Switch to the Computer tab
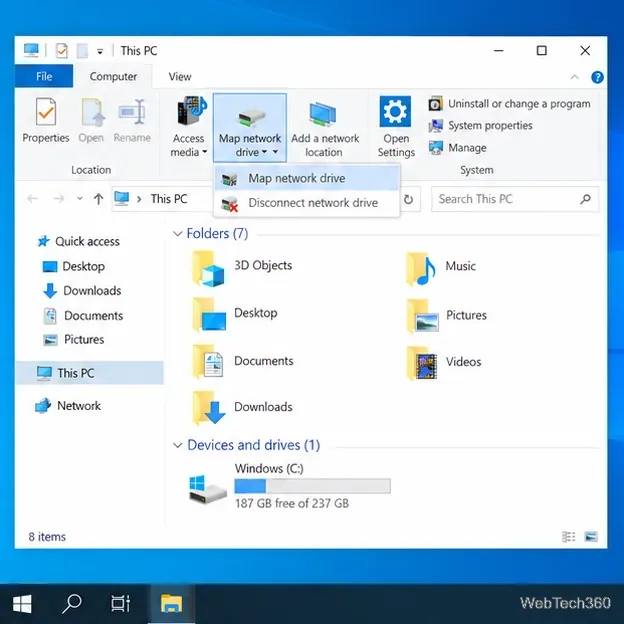The height and width of the screenshot is (624, 624). (x=113, y=76)
